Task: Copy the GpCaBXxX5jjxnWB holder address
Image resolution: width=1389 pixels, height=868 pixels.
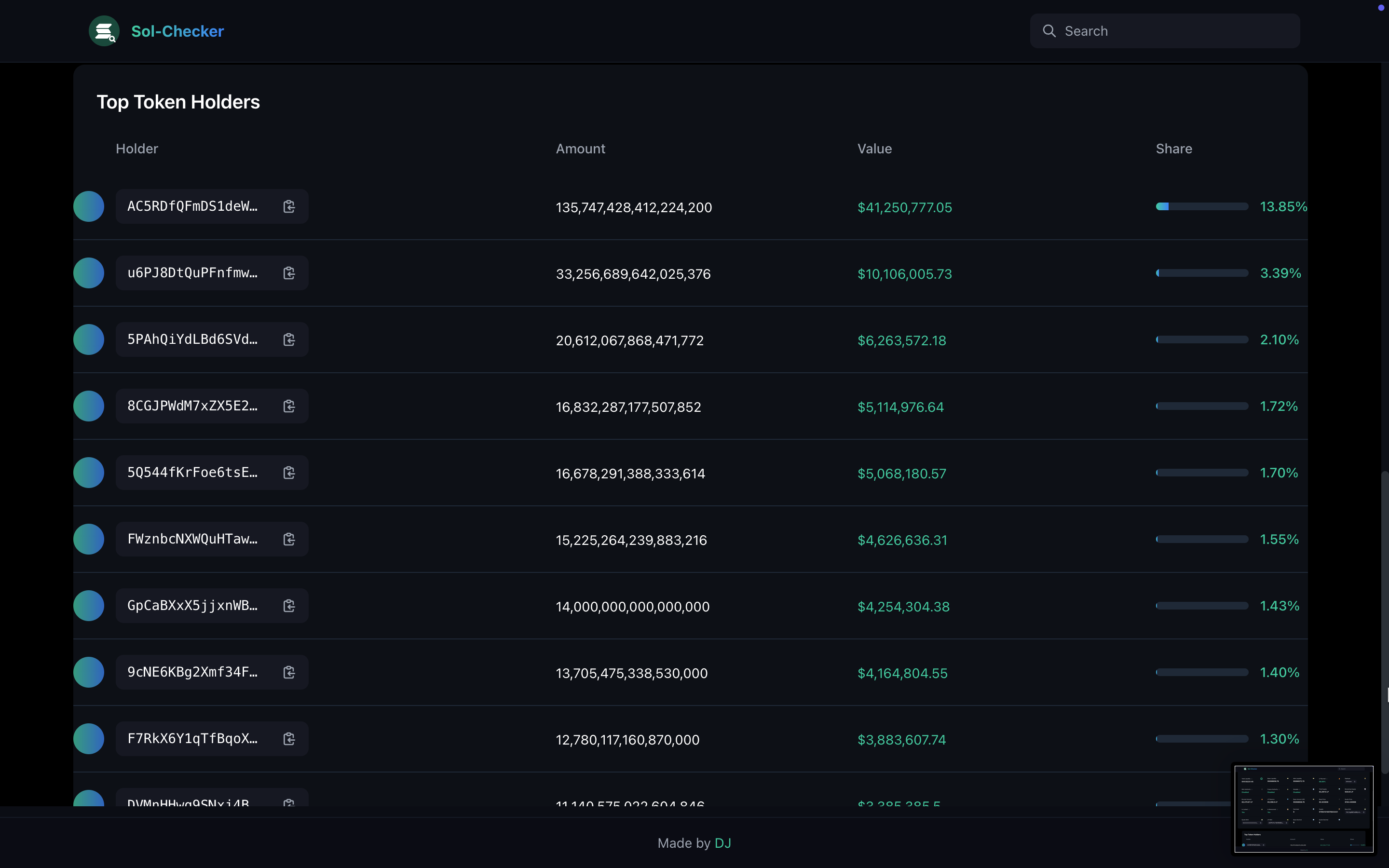Action: click(x=289, y=605)
